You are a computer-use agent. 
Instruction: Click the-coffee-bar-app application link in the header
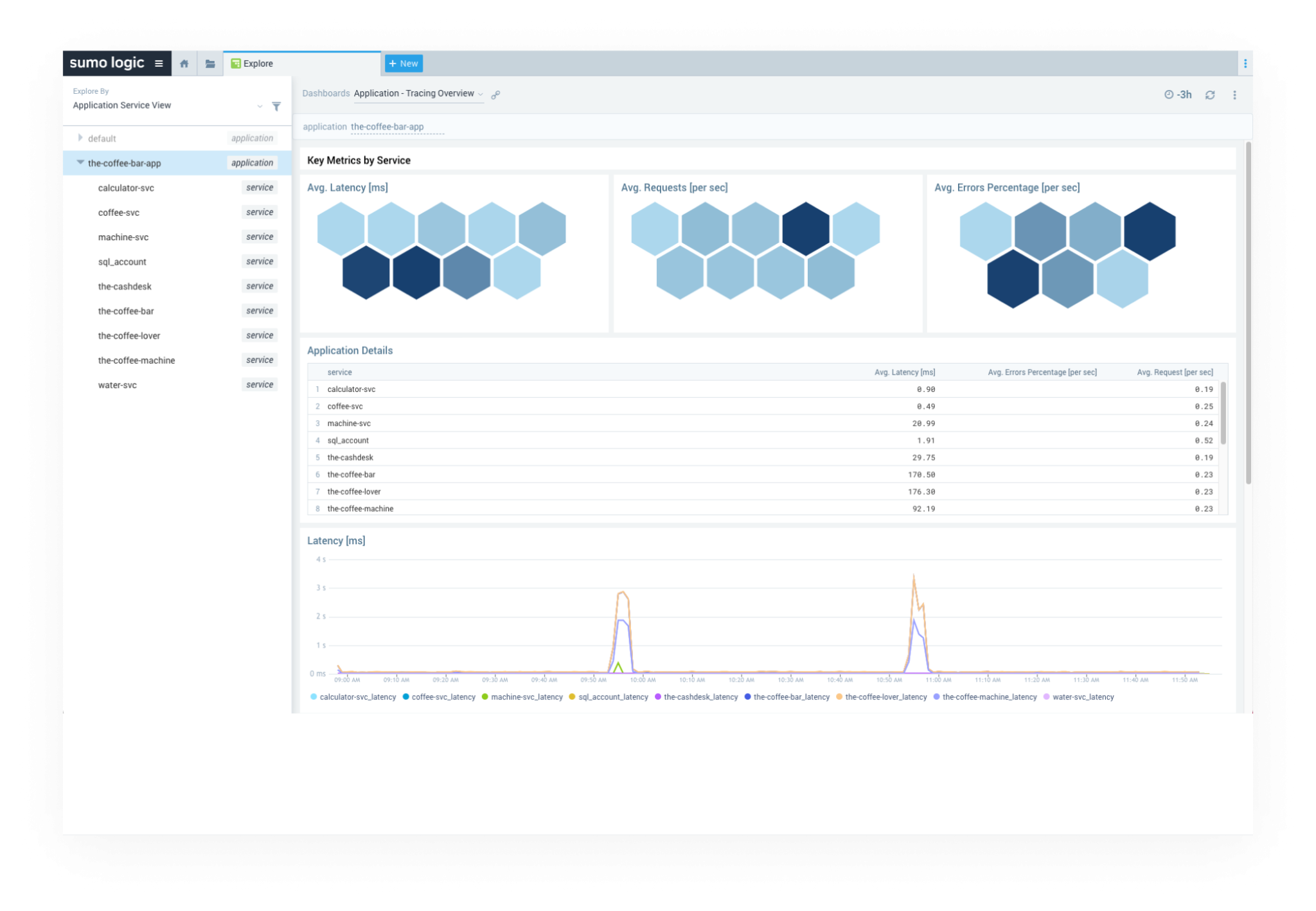(x=387, y=127)
